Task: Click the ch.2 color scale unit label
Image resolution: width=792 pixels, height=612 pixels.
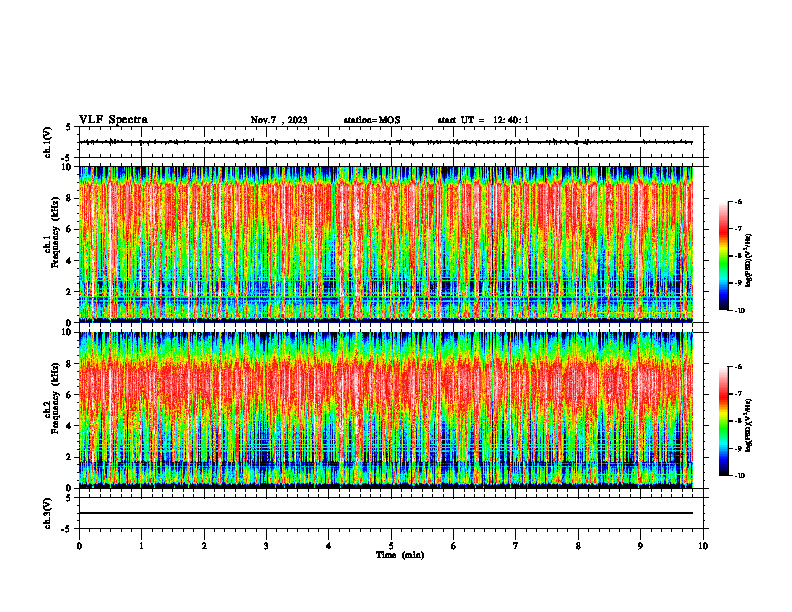Action: pyautogui.click(x=748, y=425)
